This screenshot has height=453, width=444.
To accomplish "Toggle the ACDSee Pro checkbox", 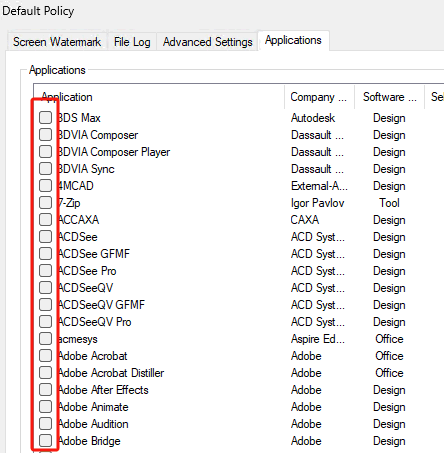I will point(45,270).
